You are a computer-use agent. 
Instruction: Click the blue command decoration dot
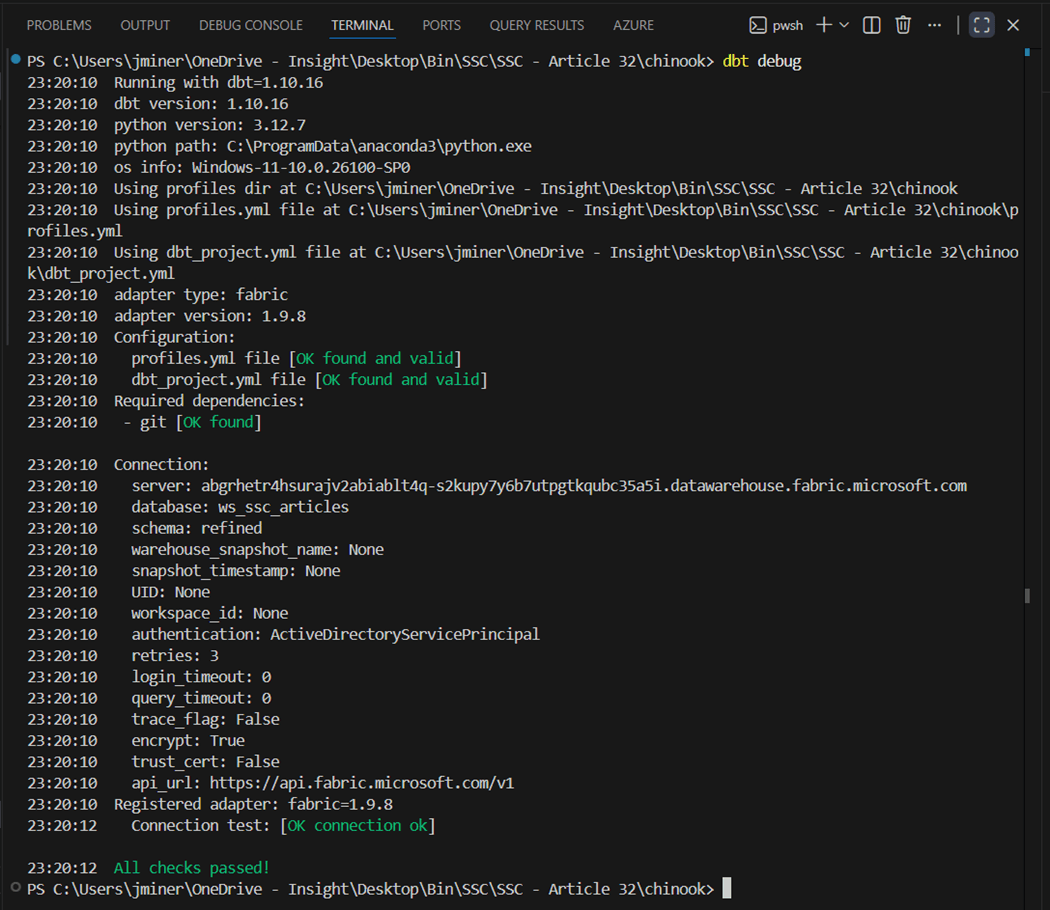click(x=15, y=60)
